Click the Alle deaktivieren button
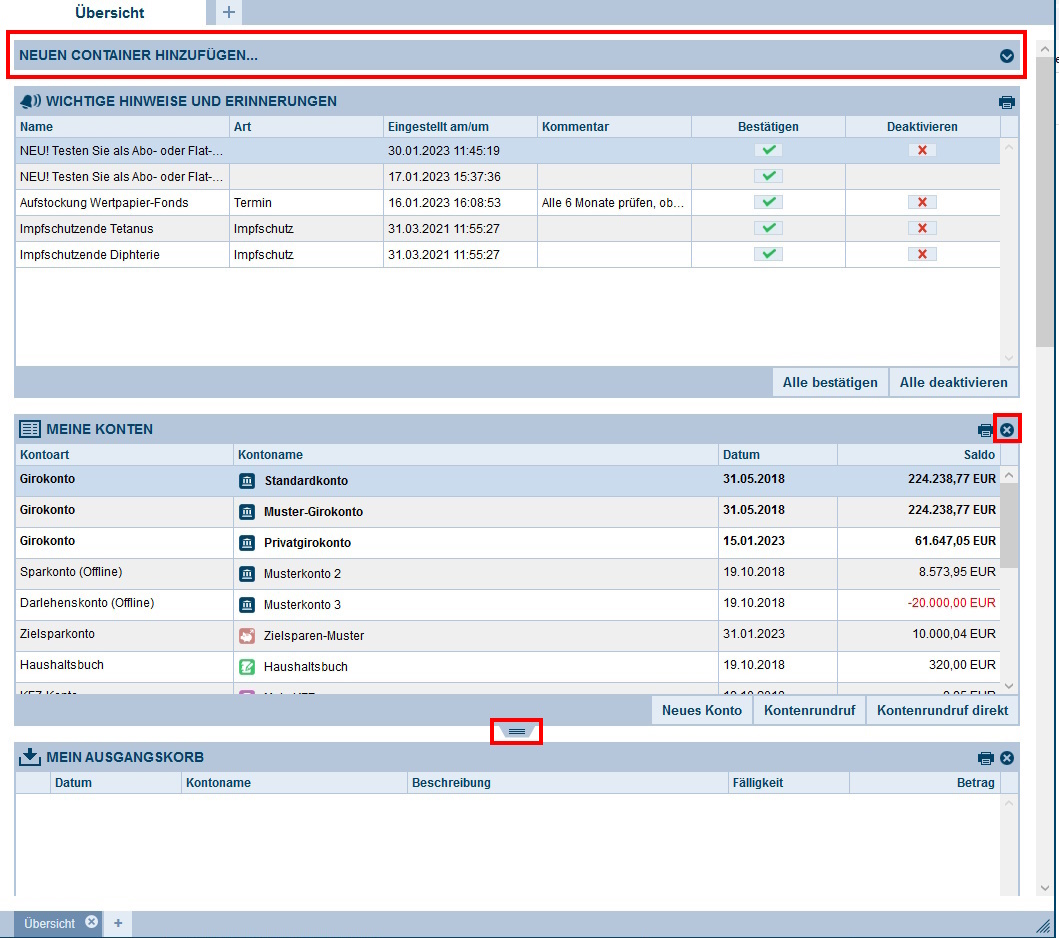The image size is (1059, 938). coord(954,382)
